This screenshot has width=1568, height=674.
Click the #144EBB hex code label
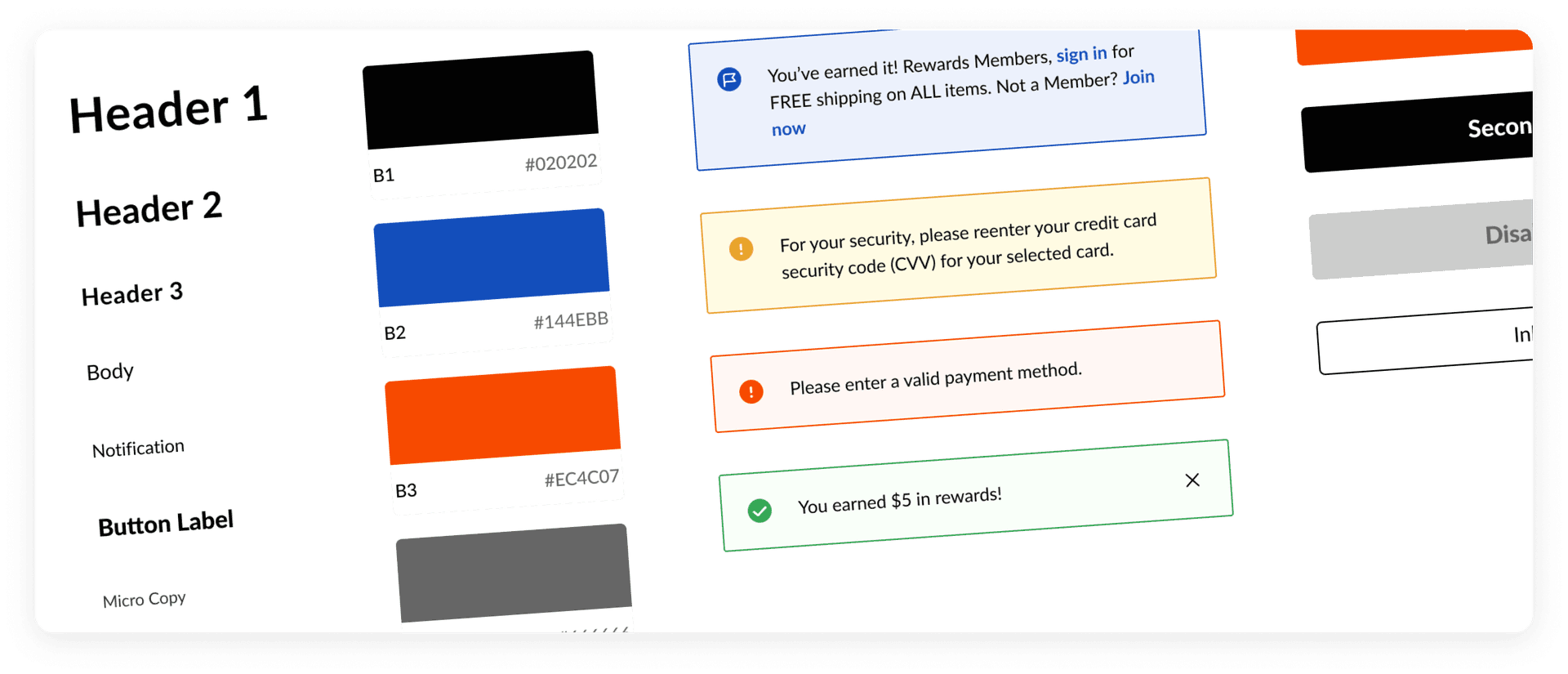click(571, 320)
